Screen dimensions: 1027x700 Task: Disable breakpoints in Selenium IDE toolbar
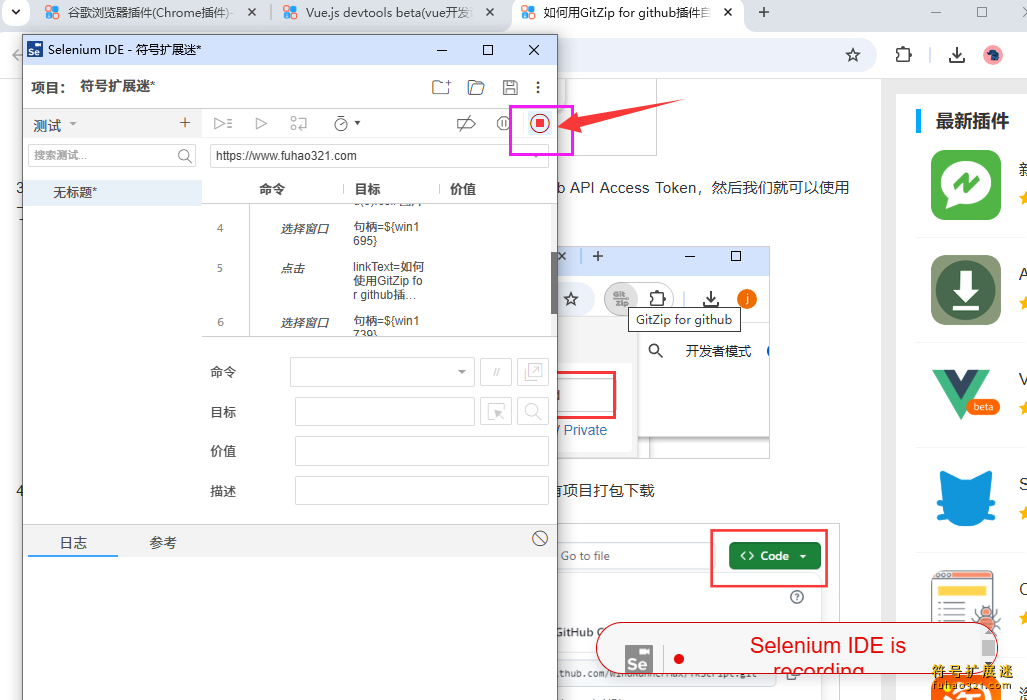click(466, 123)
